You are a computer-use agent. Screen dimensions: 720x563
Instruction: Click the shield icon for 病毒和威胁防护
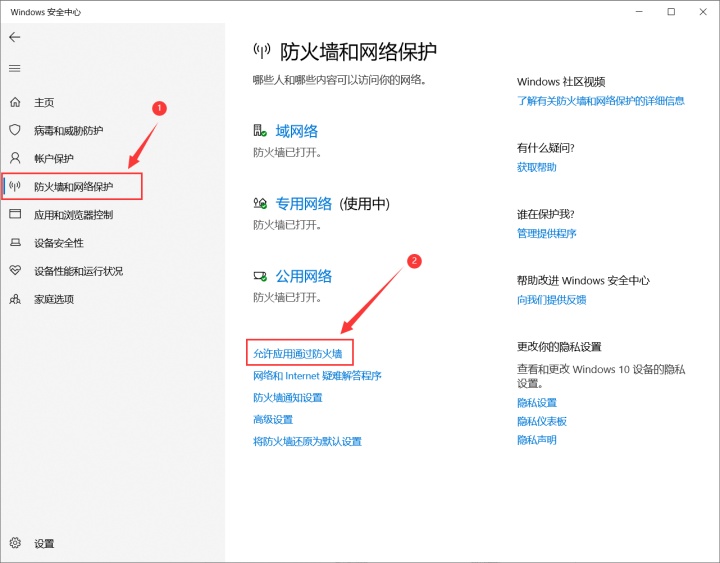tap(15, 130)
